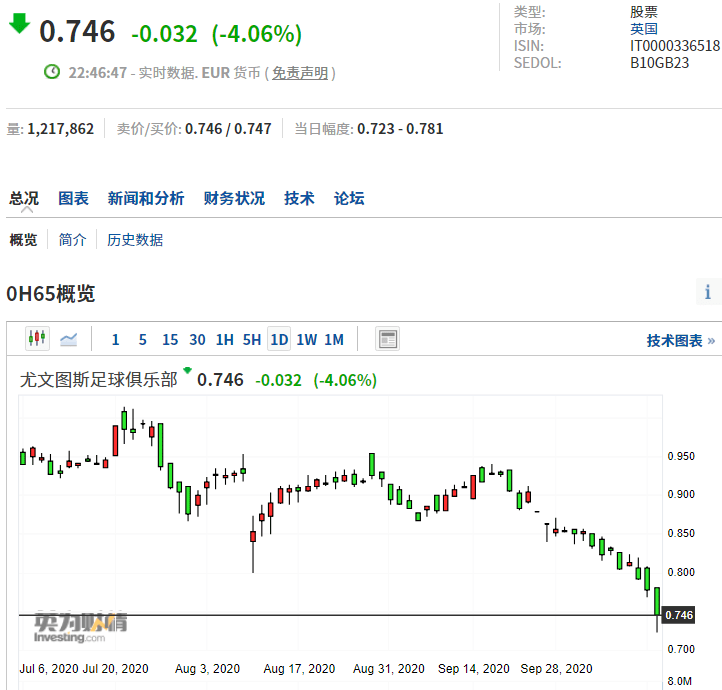
Task: Open the 技术图表 link
Action: (681, 341)
